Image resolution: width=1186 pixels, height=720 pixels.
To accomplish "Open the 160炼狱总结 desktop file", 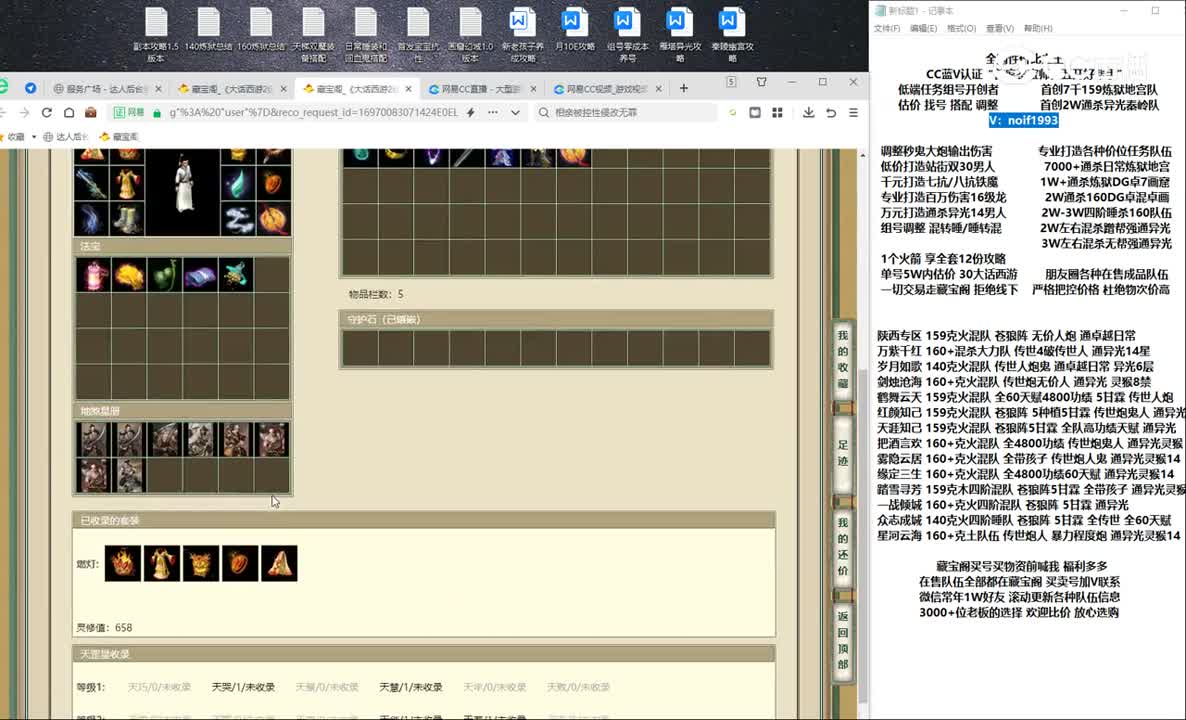I will [x=261, y=30].
